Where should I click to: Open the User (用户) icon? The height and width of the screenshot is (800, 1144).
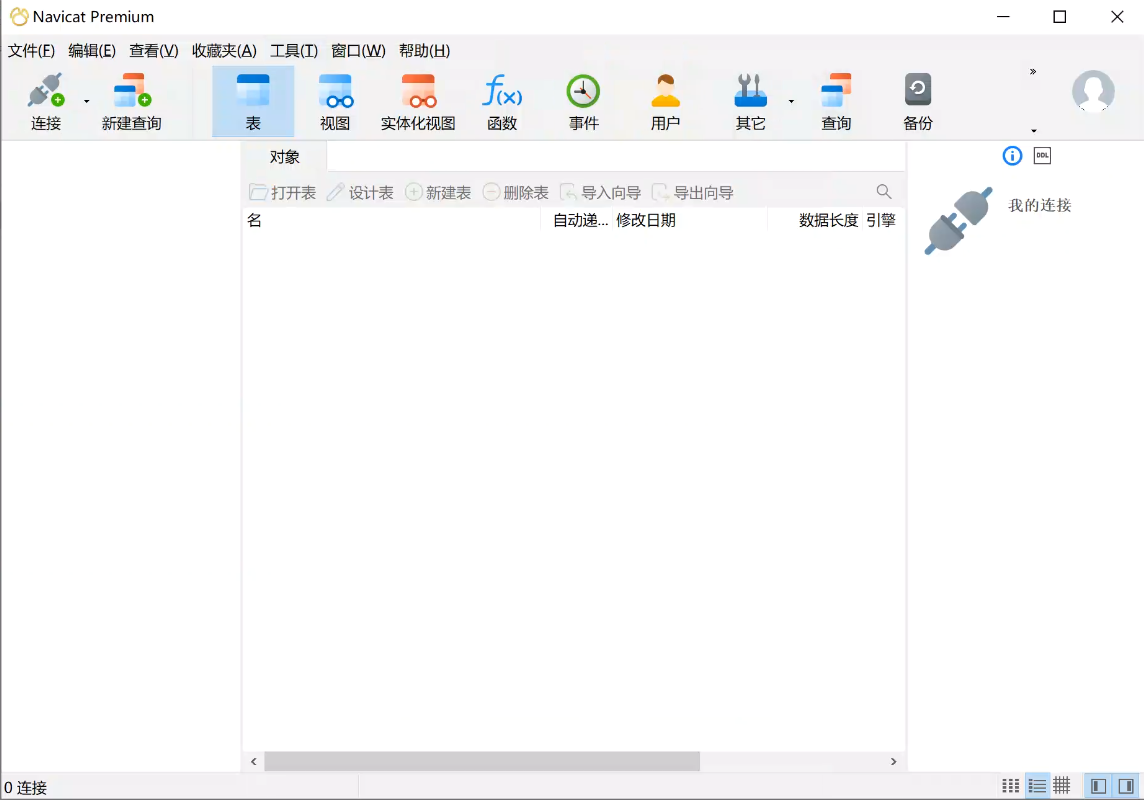(665, 101)
